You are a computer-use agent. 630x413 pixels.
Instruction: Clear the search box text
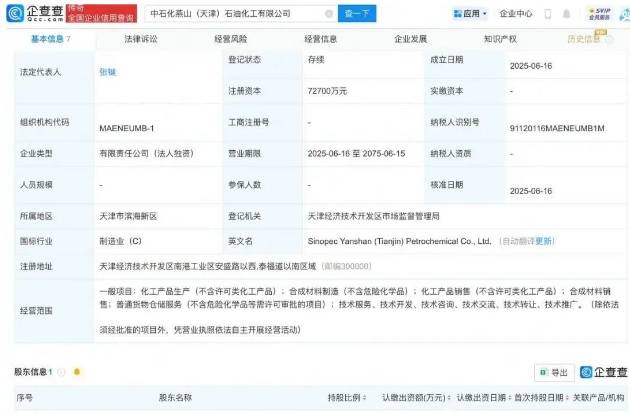pyautogui.click(x=323, y=14)
